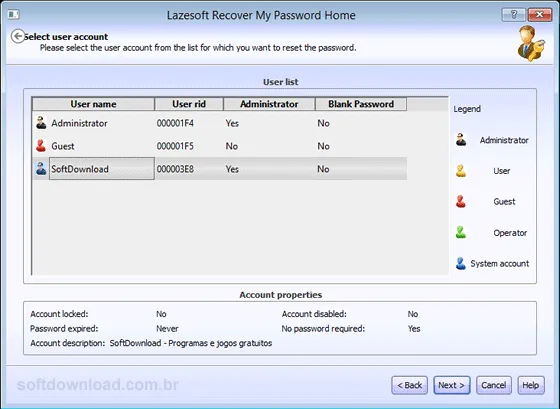This screenshot has width=560, height=409.
Task: Open Help from the bottom buttons
Action: click(531, 385)
